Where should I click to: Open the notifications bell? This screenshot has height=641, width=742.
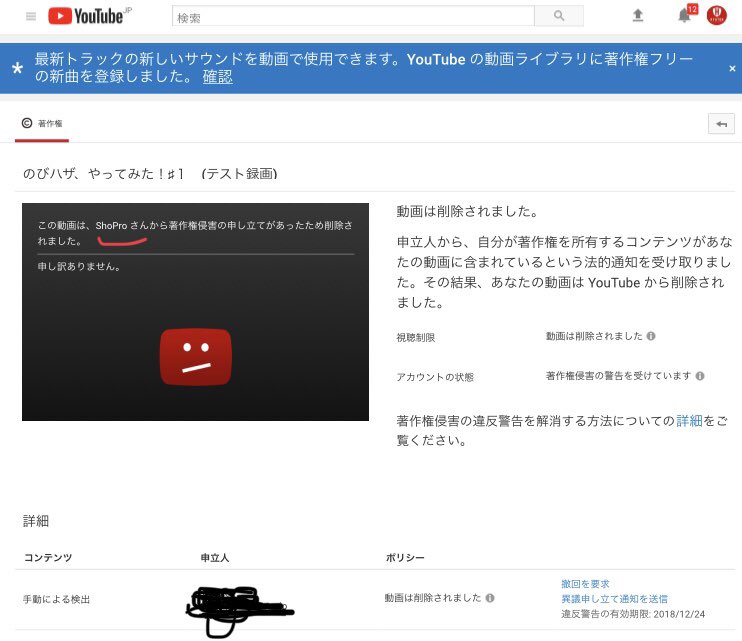pyautogui.click(x=684, y=16)
